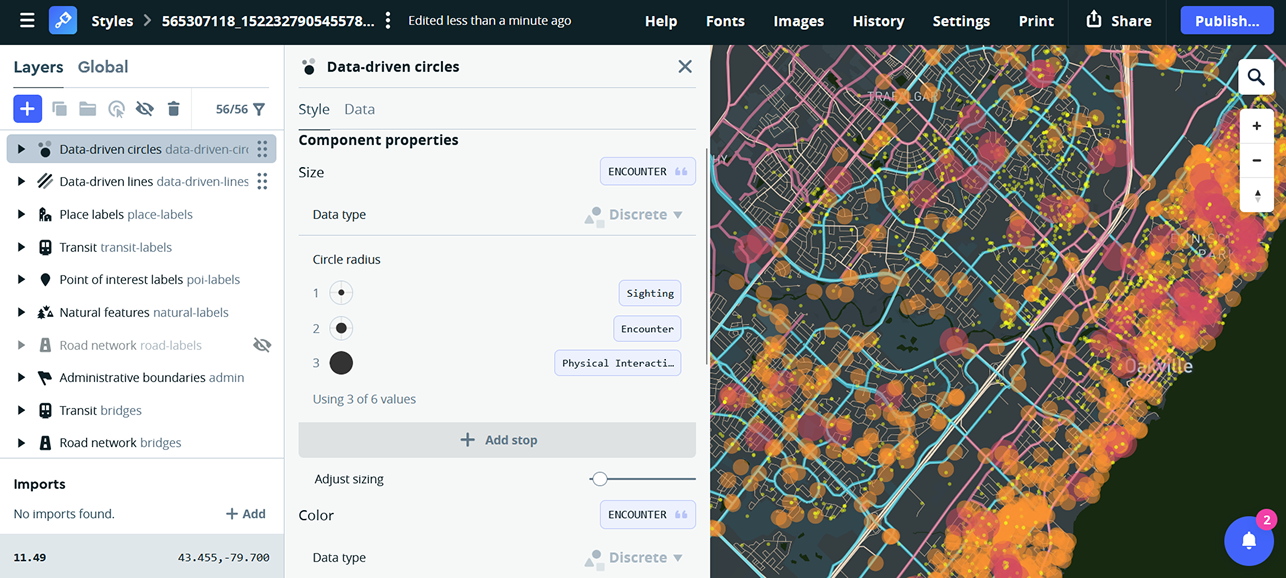Show the hidden Road network road-labels layer

pyautogui.click(x=262, y=345)
